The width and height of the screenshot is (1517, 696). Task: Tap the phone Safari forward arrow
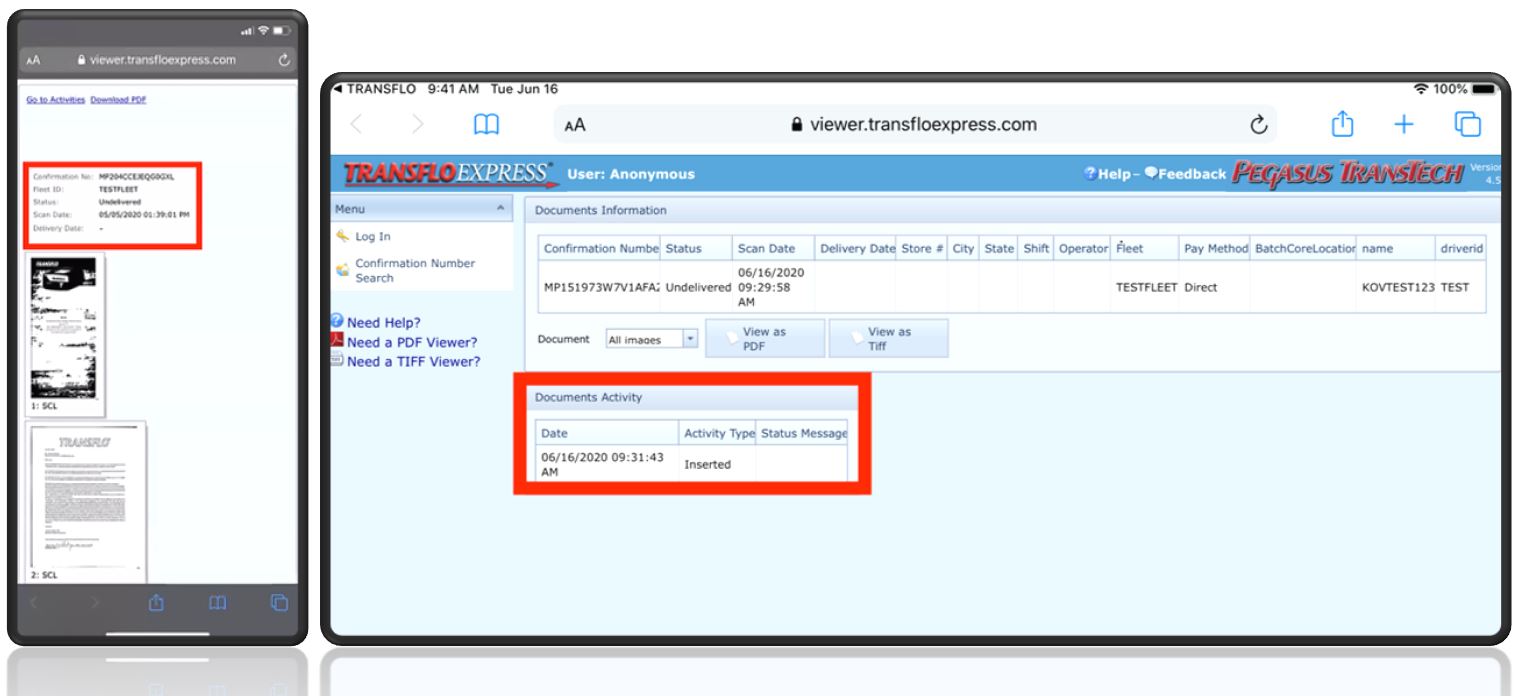(93, 604)
